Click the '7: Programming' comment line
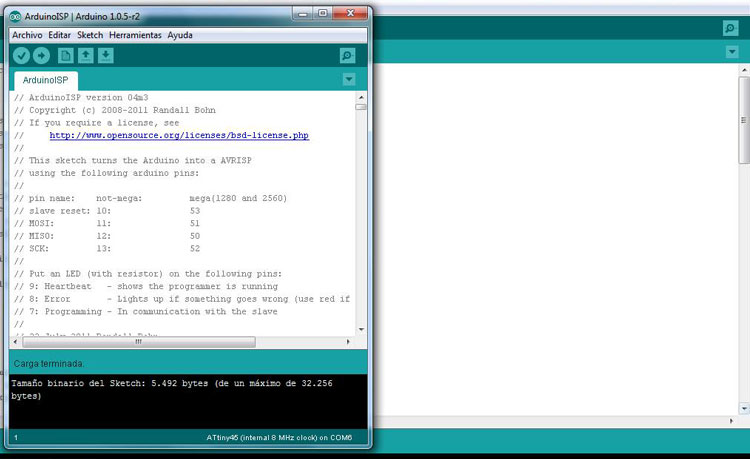 pyautogui.click(x=146, y=312)
